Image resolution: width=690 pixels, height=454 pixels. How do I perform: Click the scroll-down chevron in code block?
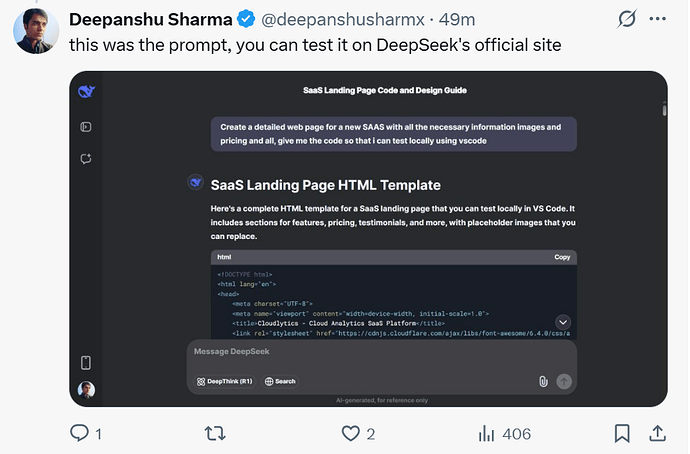click(563, 322)
